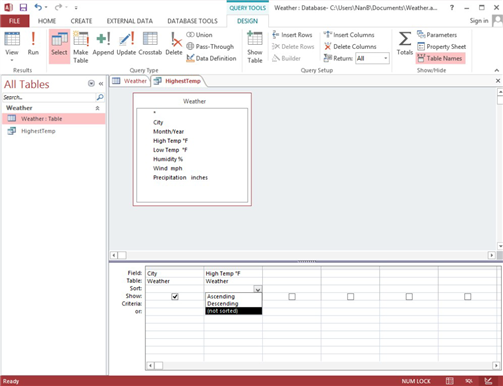Click the search magnifier in navigation pane
Screen dimensions: 503x386
(100, 97)
